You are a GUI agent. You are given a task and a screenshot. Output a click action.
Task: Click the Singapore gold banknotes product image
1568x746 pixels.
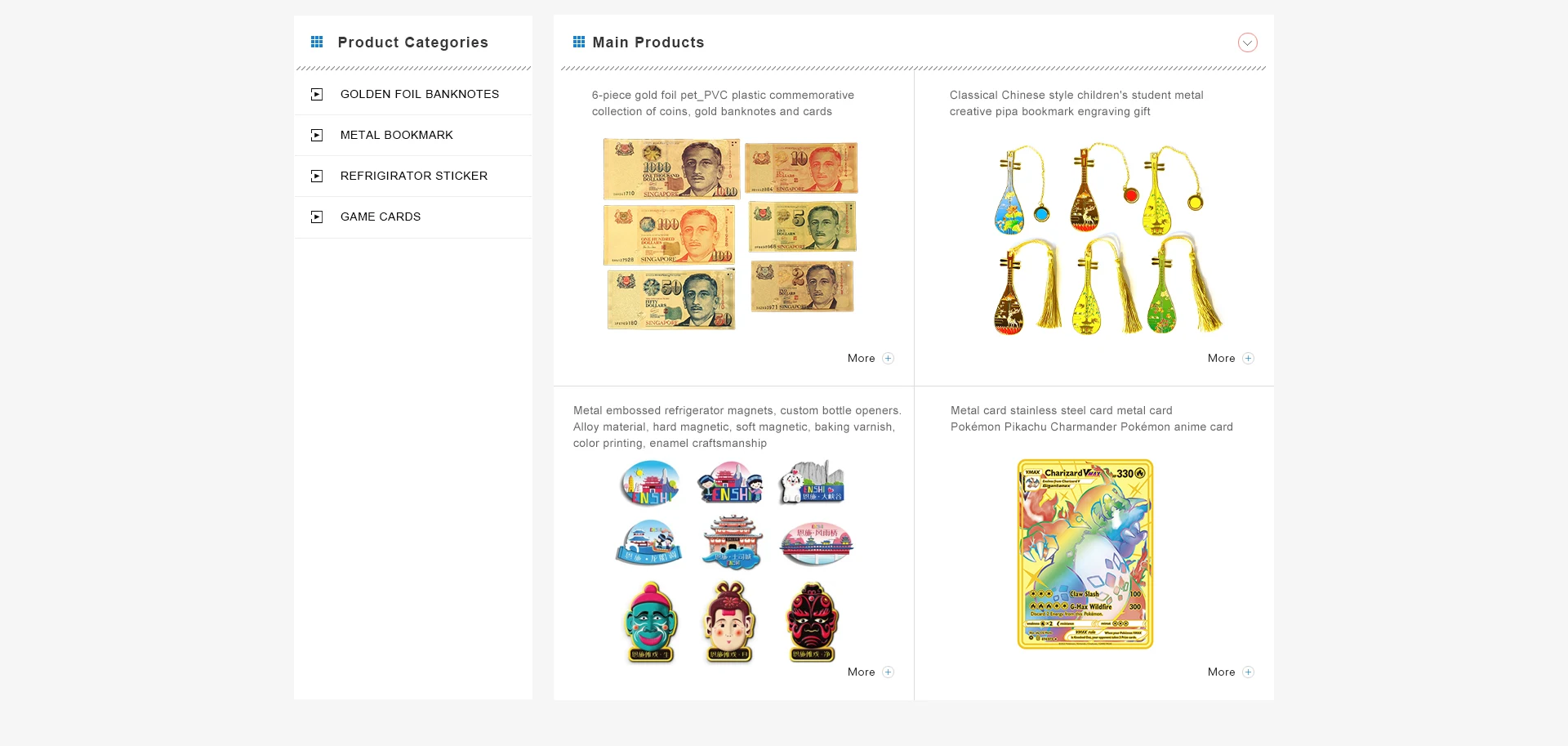[x=730, y=234]
